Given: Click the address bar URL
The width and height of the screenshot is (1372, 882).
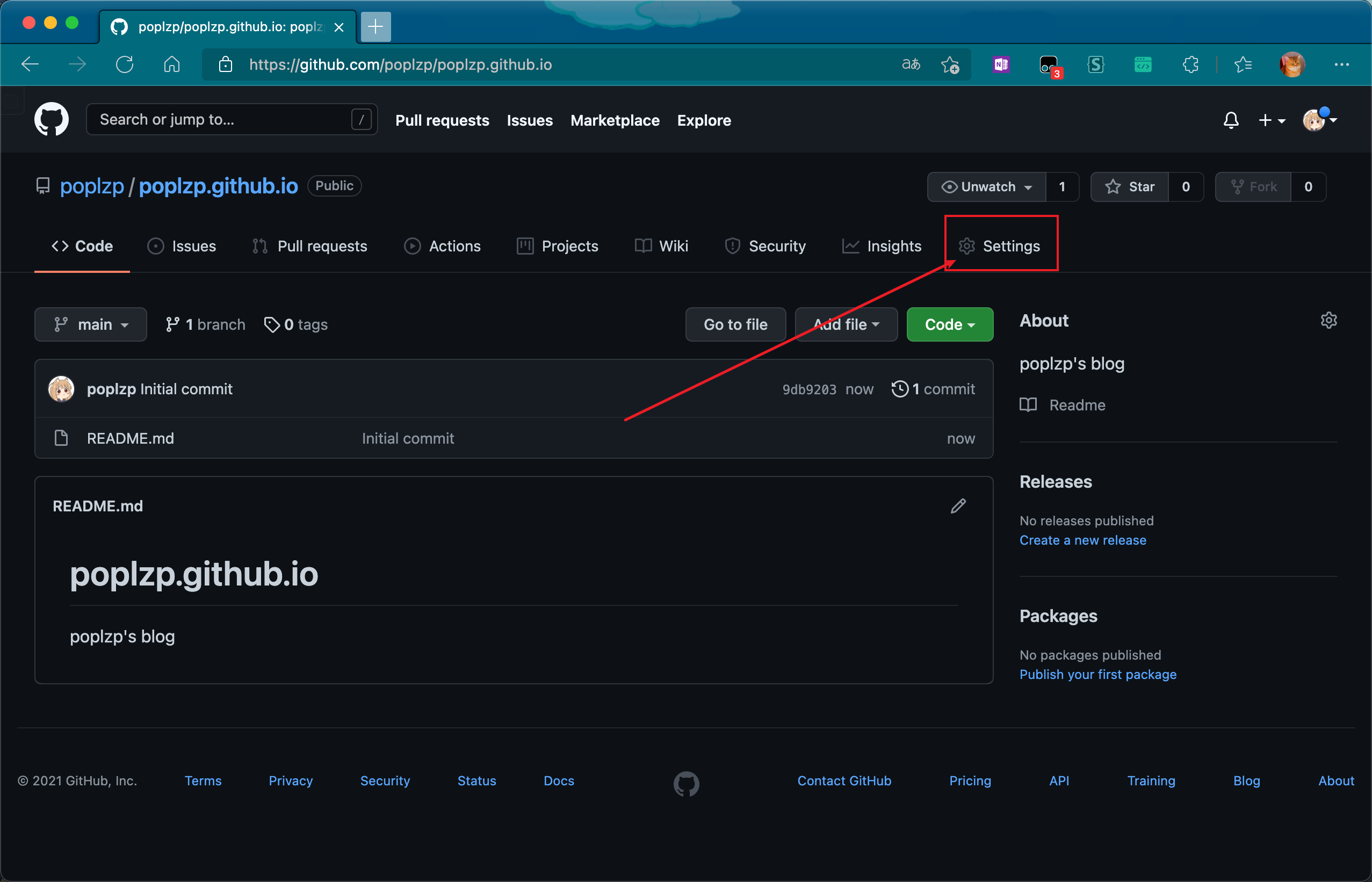Looking at the screenshot, I should tap(400, 64).
